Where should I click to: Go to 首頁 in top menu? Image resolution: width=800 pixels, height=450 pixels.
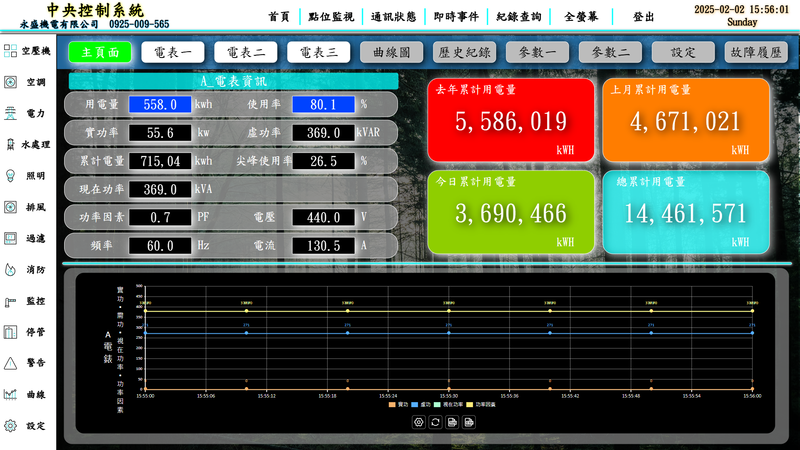[279, 17]
